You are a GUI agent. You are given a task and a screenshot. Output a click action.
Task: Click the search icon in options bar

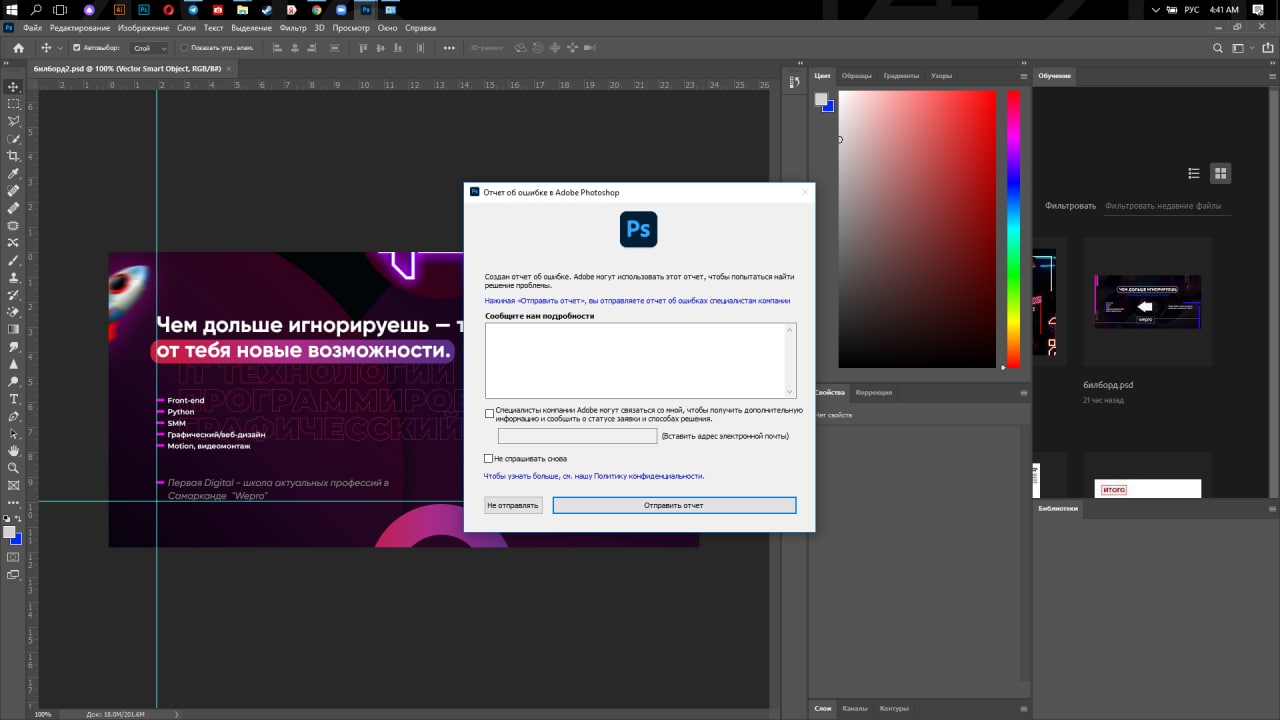coord(1218,48)
